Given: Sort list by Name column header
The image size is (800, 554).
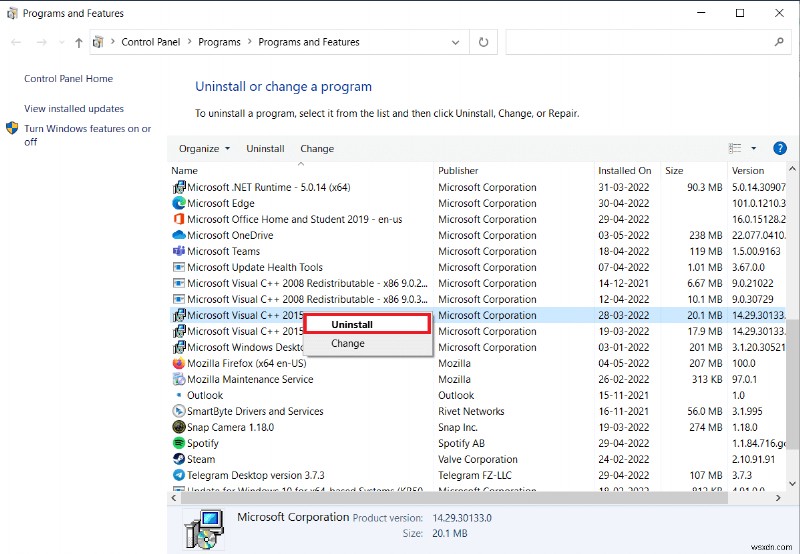Looking at the screenshot, I should tap(301, 170).
